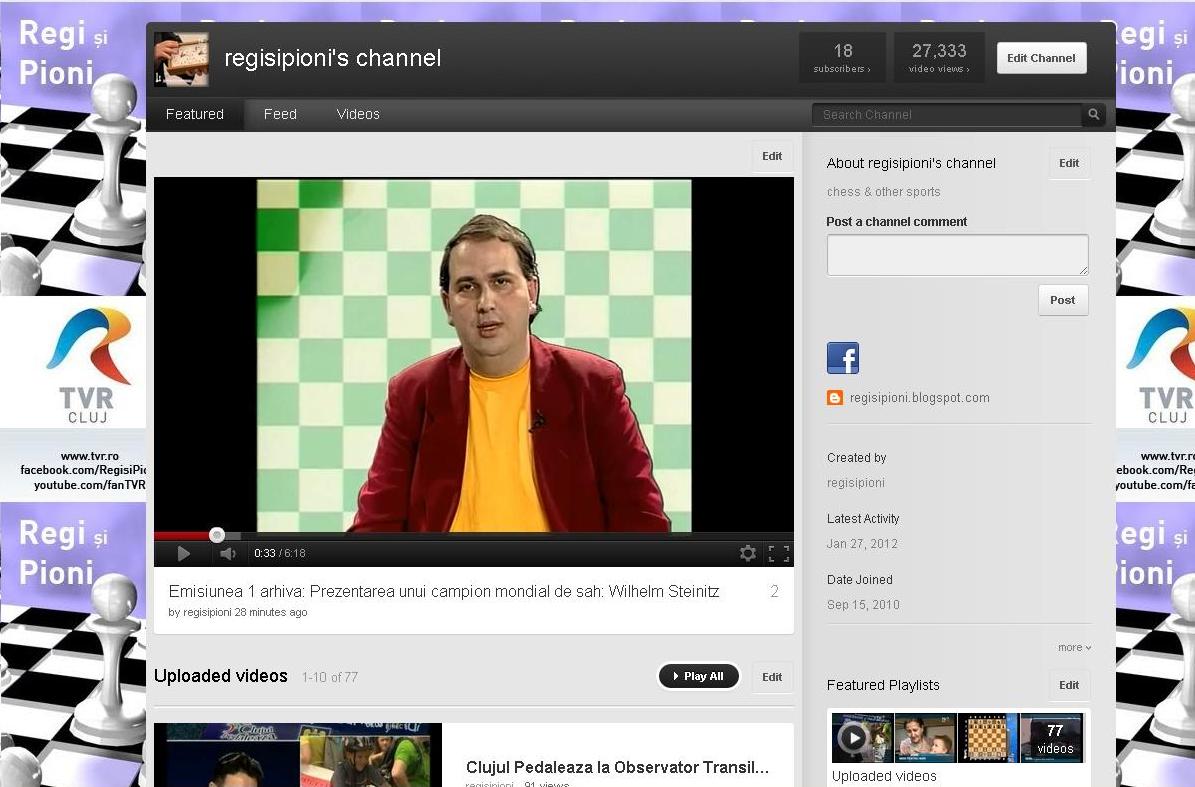The width and height of the screenshot is (1195, 787).
Task: Enter fullscreen mode on video
Action: coord(778,553)
